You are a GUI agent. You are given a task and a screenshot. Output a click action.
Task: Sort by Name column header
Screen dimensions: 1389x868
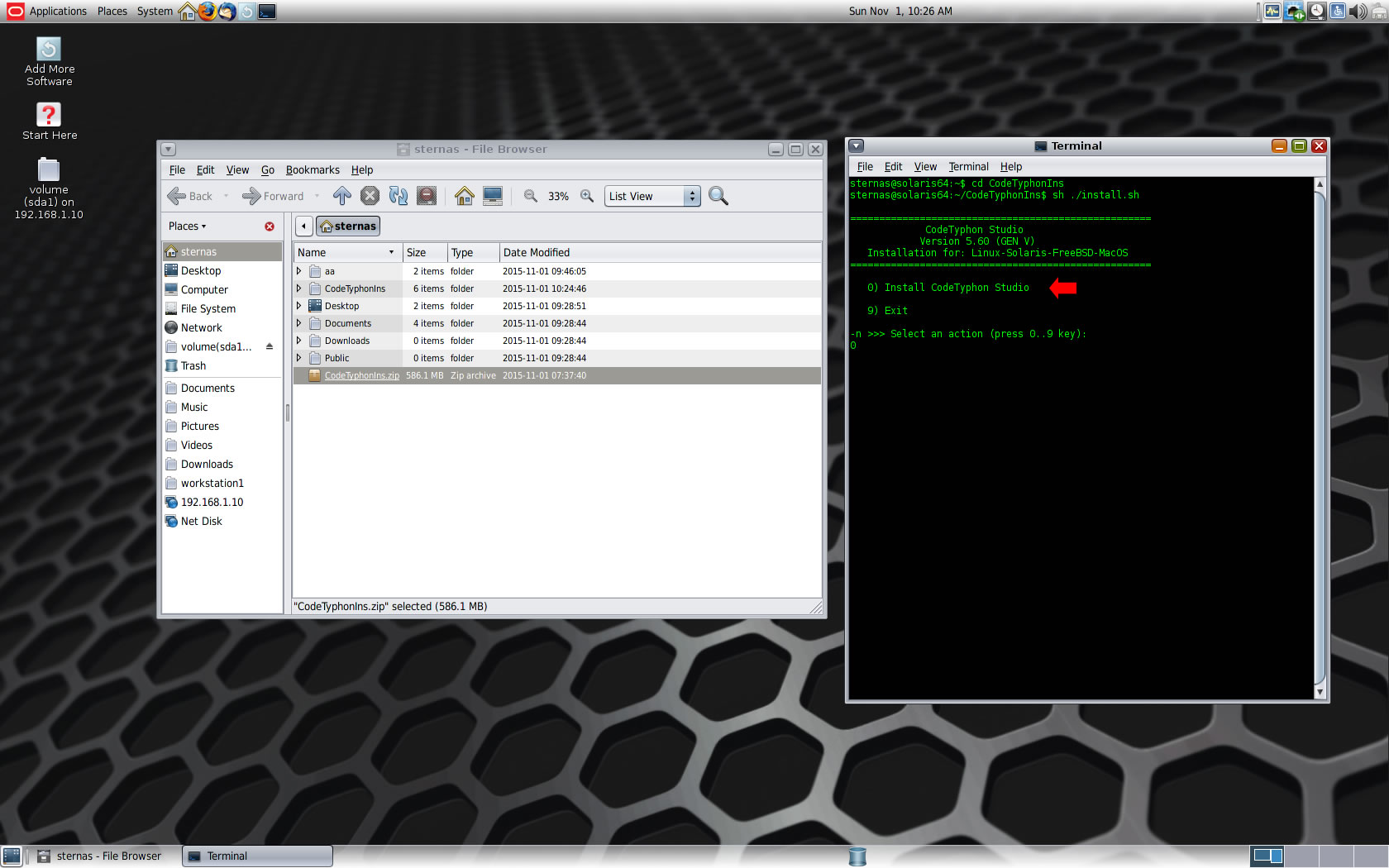click(348, 252)
